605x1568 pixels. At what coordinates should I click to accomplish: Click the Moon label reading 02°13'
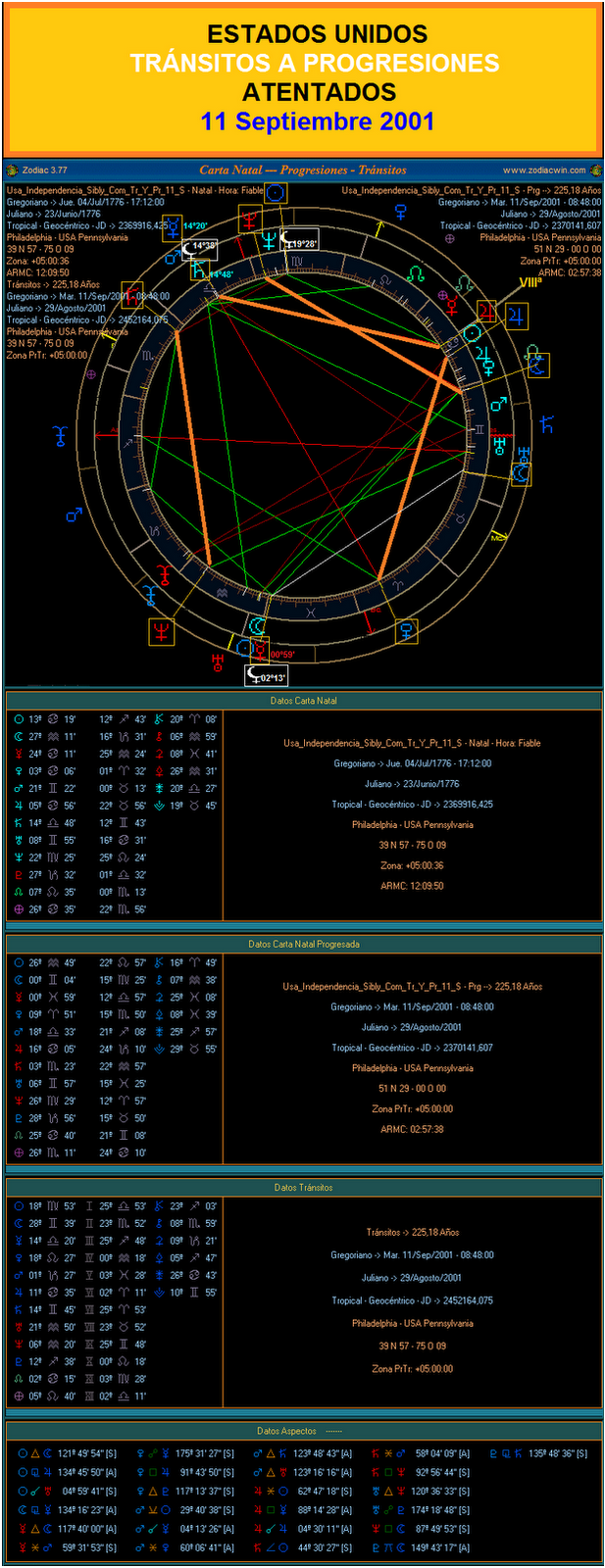coord(267,676)
